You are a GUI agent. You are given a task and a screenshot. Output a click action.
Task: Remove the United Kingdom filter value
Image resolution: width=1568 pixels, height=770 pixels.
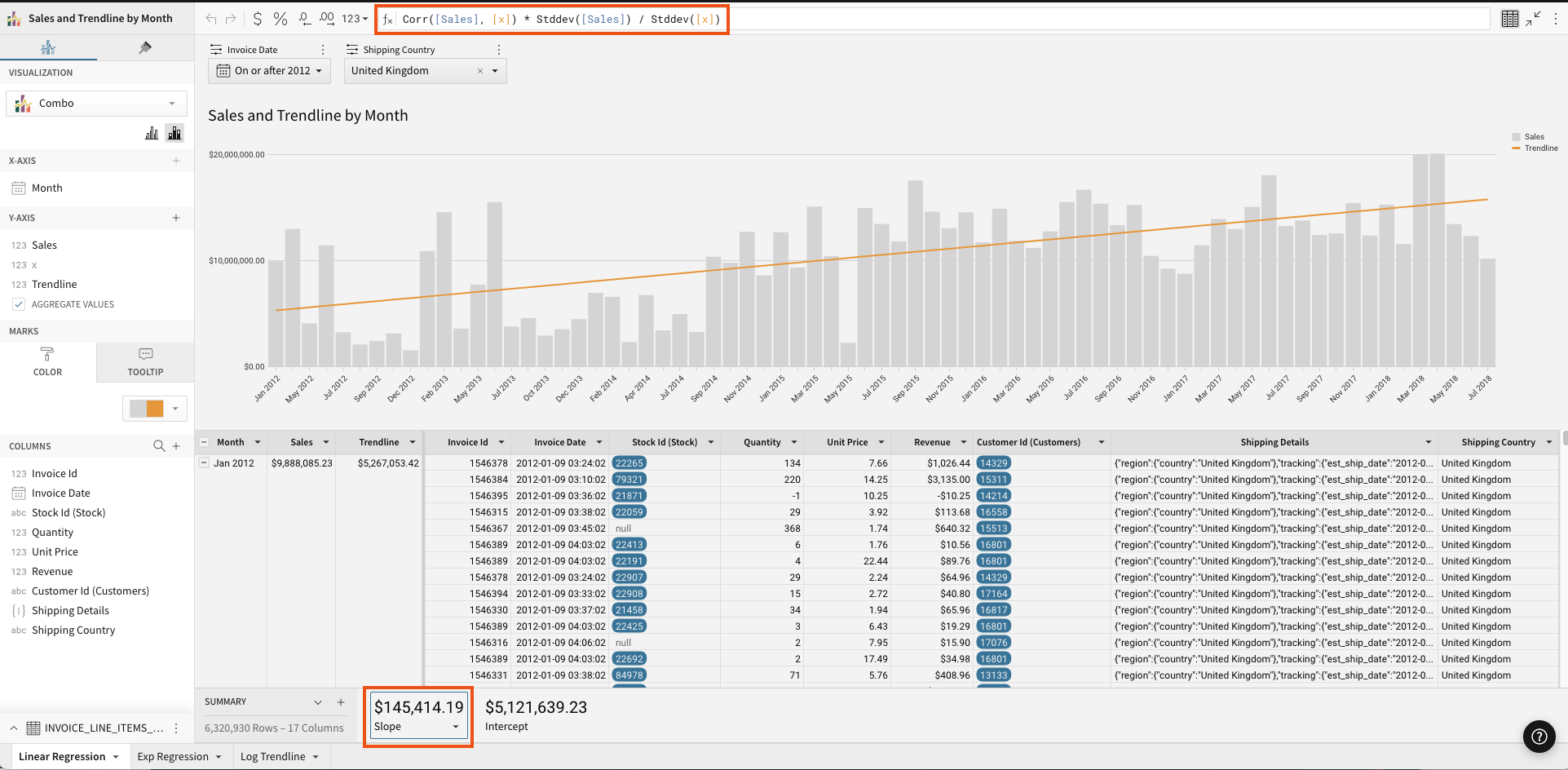coord(480,71)
